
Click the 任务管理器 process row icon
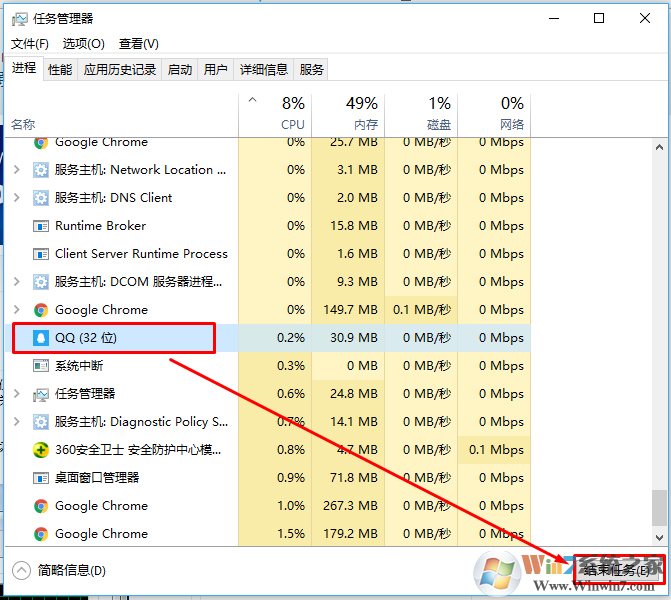pyautogui.click(x=41, y=394)
